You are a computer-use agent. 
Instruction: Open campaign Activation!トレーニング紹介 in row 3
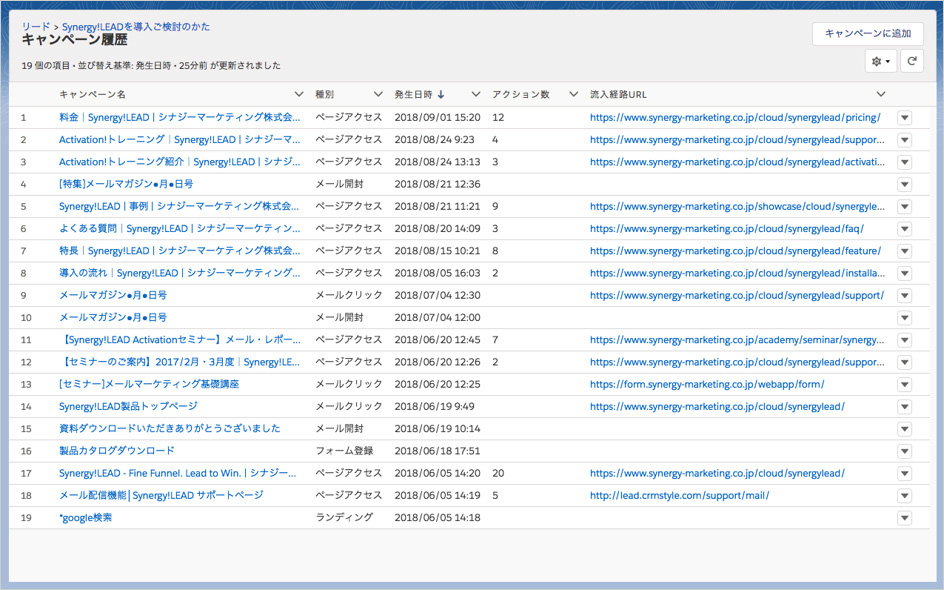point(179,162)
